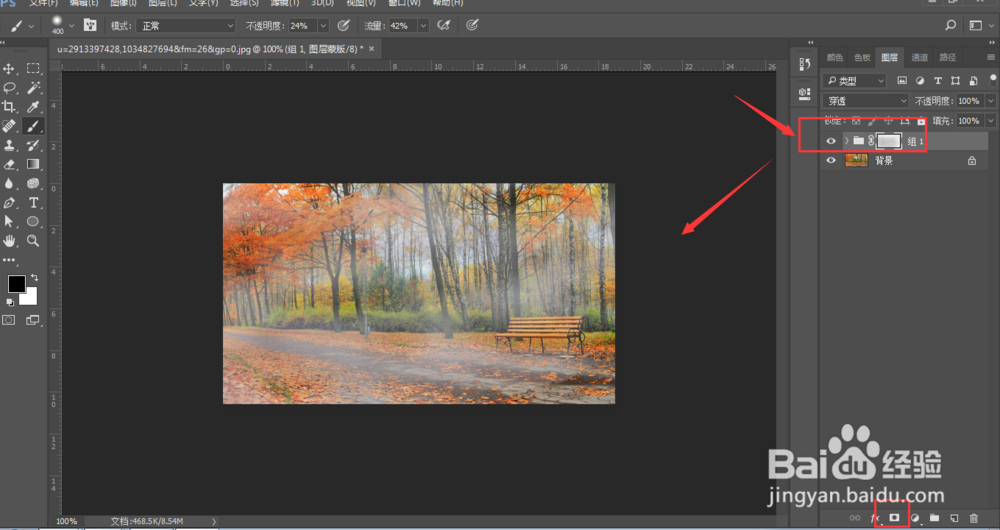This screenshot has height=530, width=1000.
Task: Create a new layer from the bottom bar
Action: [x=954, y=518]
